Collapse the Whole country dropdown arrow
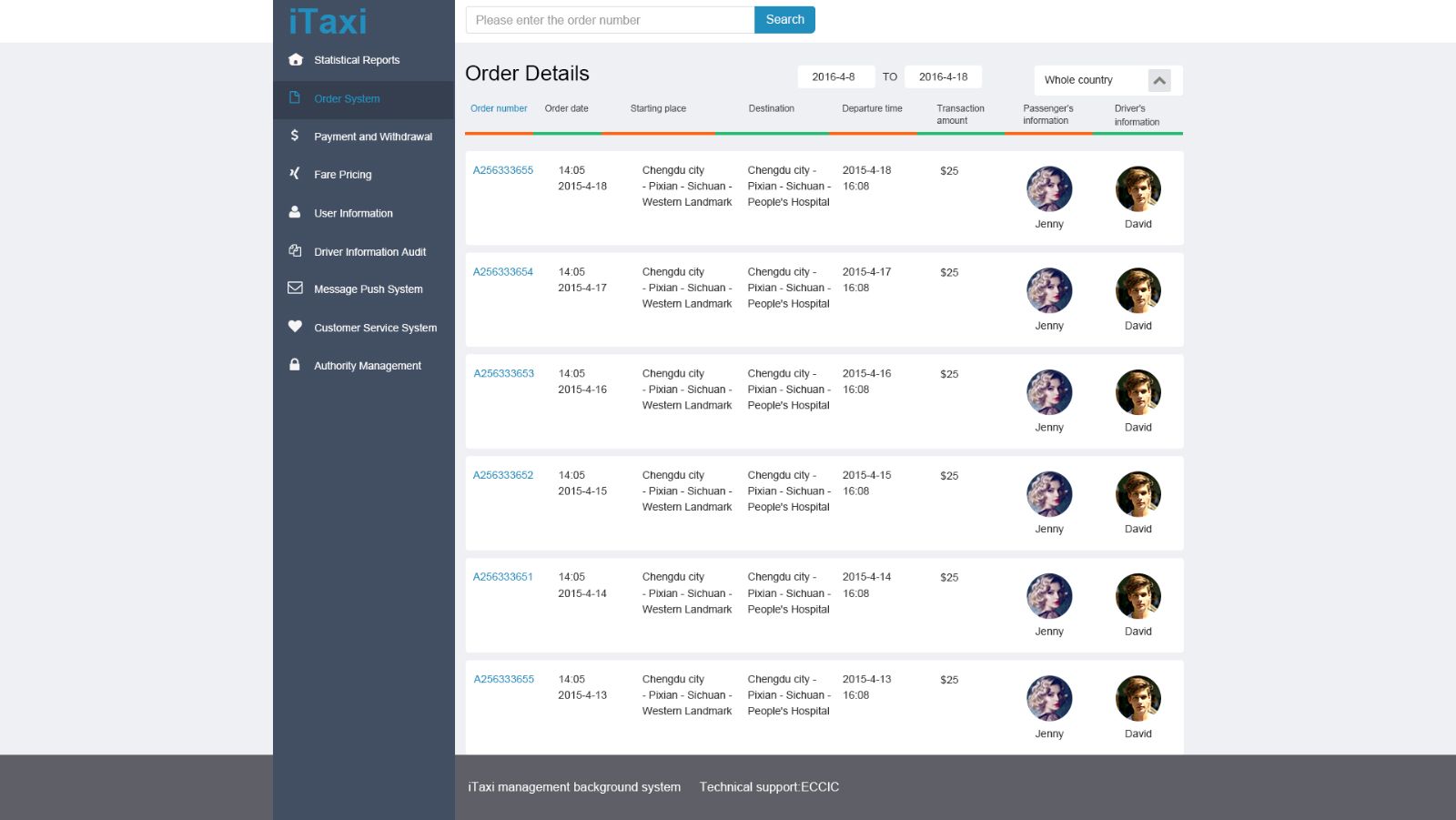The image size is (1456, 820). pos(1159,80)
